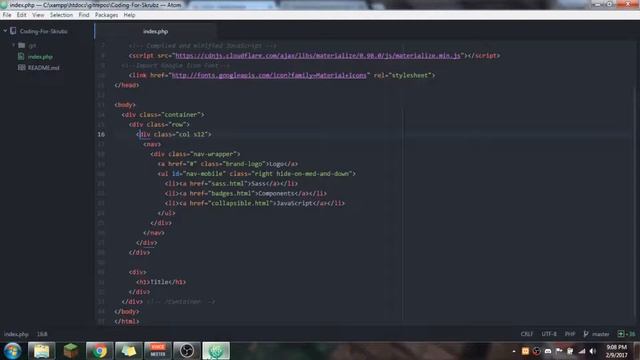Click the index.php file icon in tree
The image size is (640, 360).
21,56
